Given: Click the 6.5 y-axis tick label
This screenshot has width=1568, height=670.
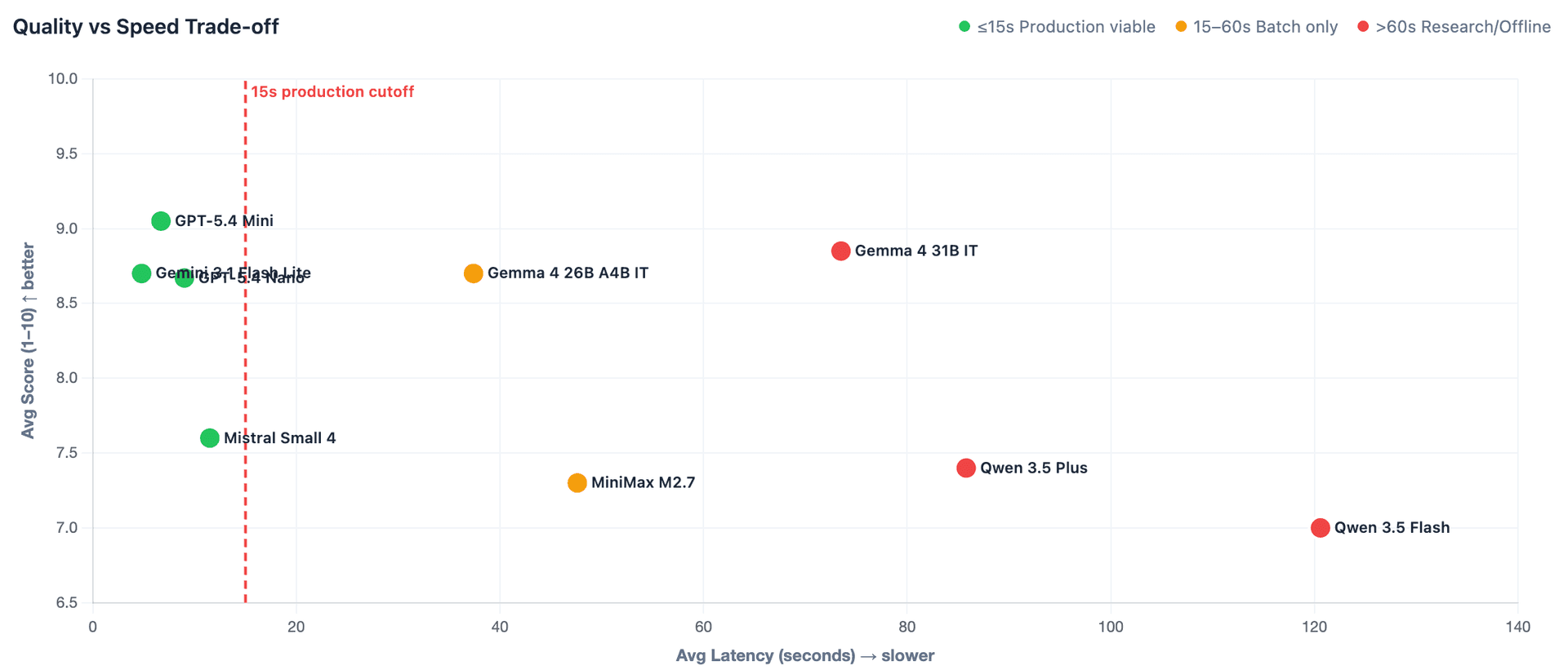Looking at the screenshot, I should click(66, 603).
